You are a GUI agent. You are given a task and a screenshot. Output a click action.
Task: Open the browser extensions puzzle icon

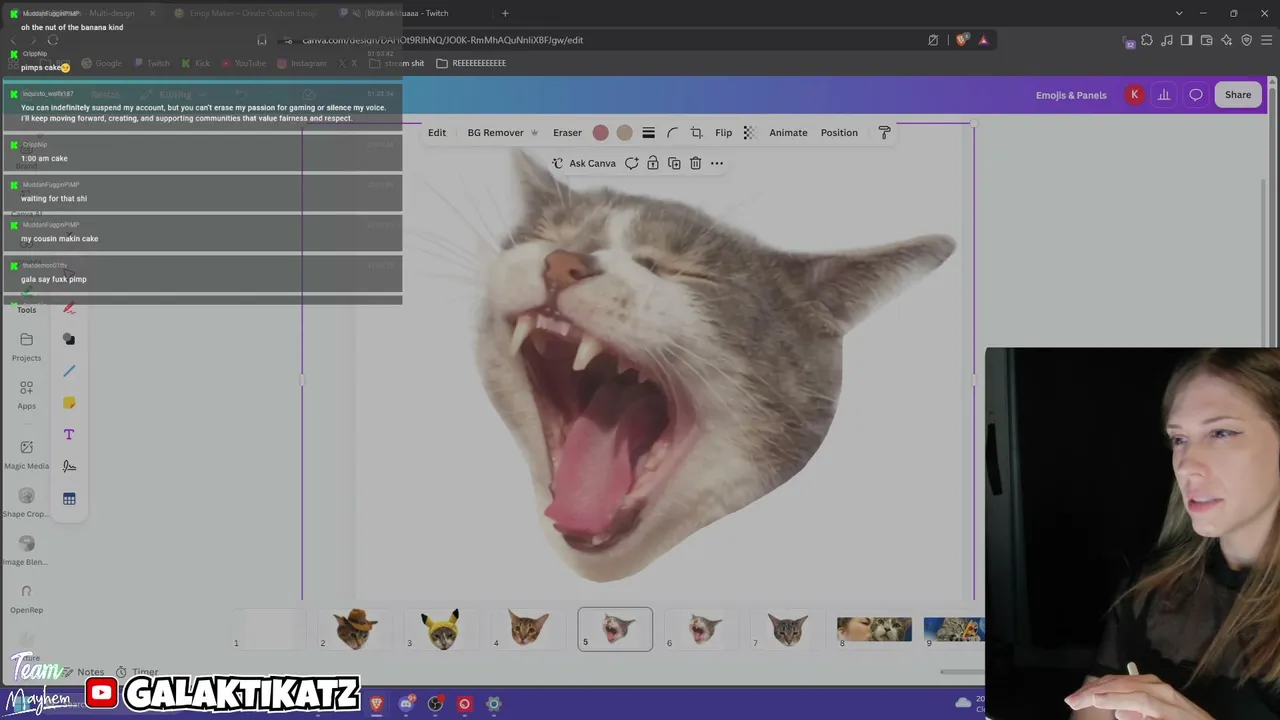pyautogui.click(x=1147, y=40)
